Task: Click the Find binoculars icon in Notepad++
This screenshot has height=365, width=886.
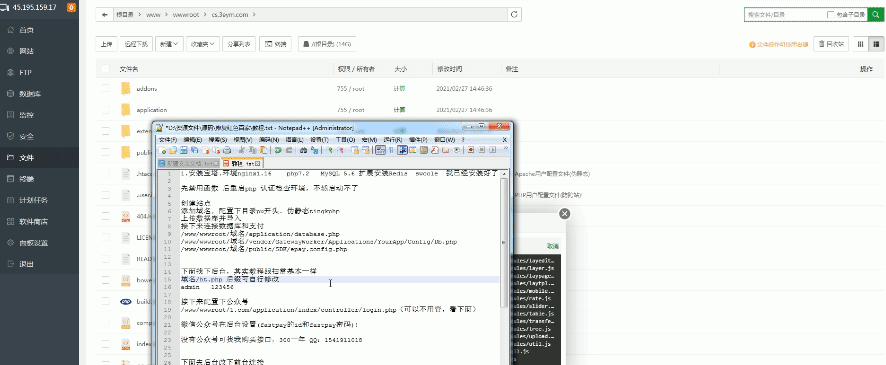Action: point(303,150)
